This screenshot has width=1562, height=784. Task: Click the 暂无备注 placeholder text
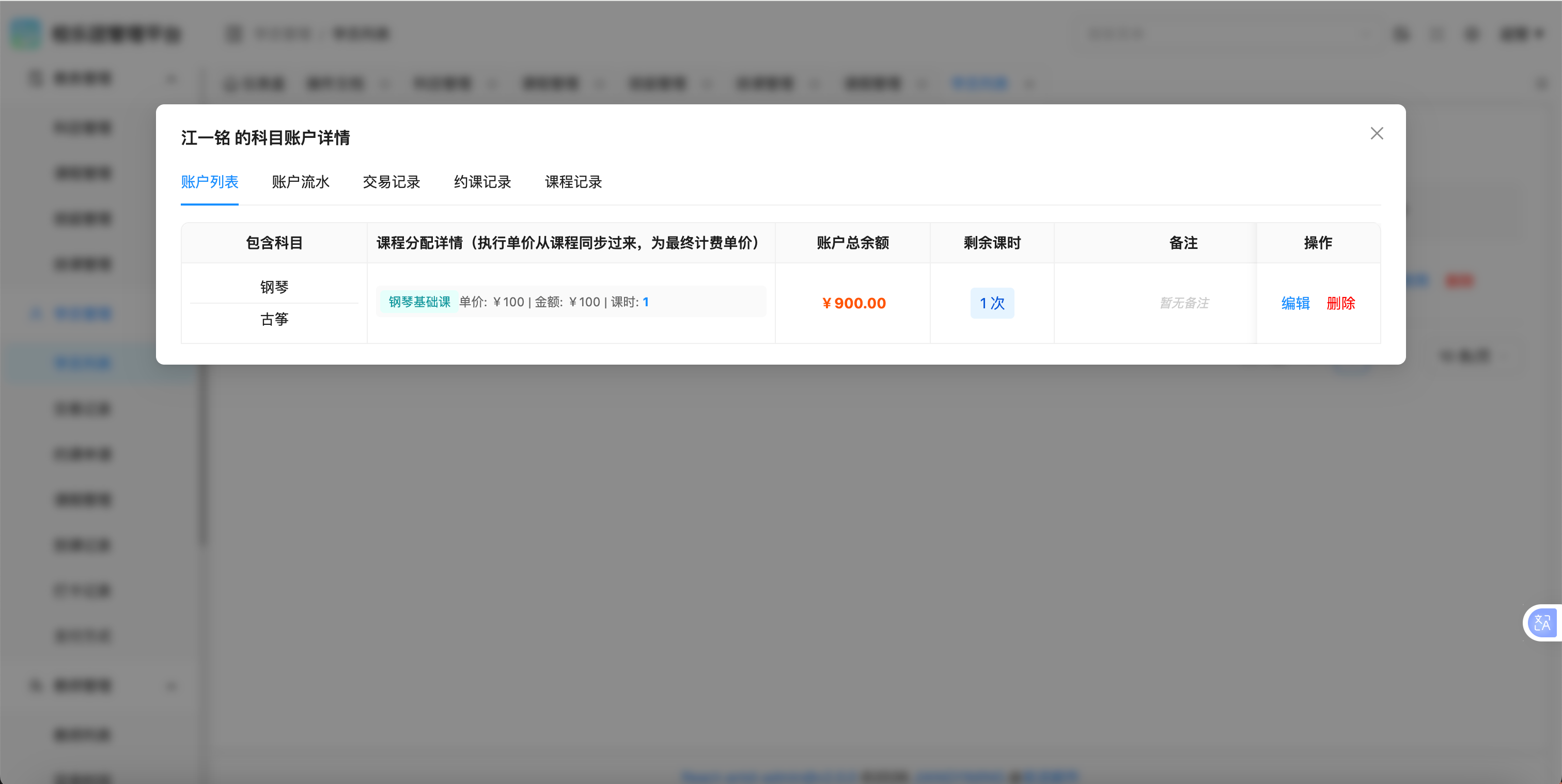(x=1183, y=303)
